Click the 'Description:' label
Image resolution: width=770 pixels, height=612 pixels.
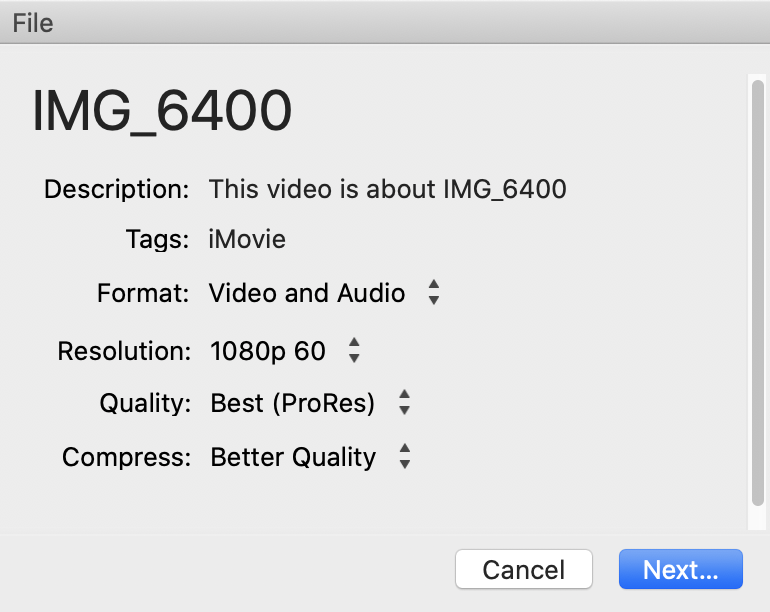[116, 188]
